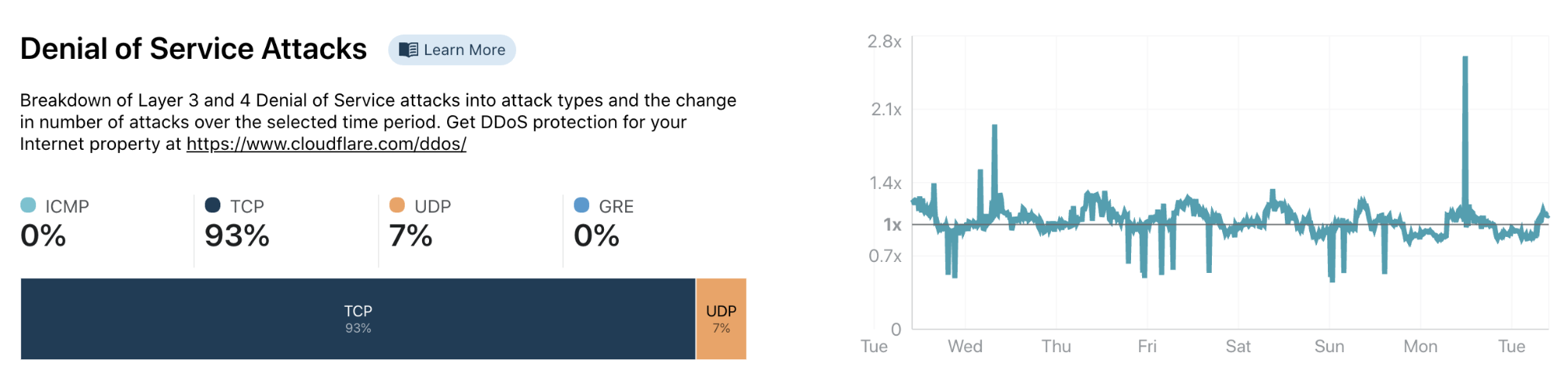Select the TCP 93% statistic

tap(237, 236)
